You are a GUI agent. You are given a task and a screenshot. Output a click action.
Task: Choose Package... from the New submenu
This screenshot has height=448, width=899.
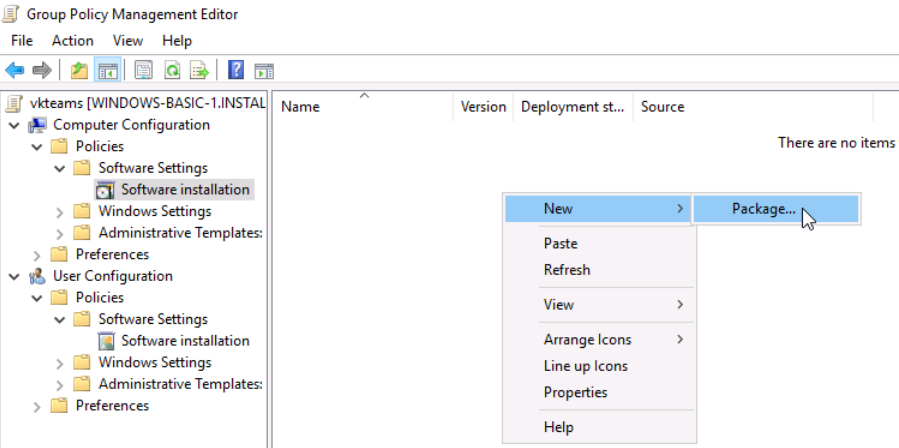pyautogui.click(x=763, y=209)
